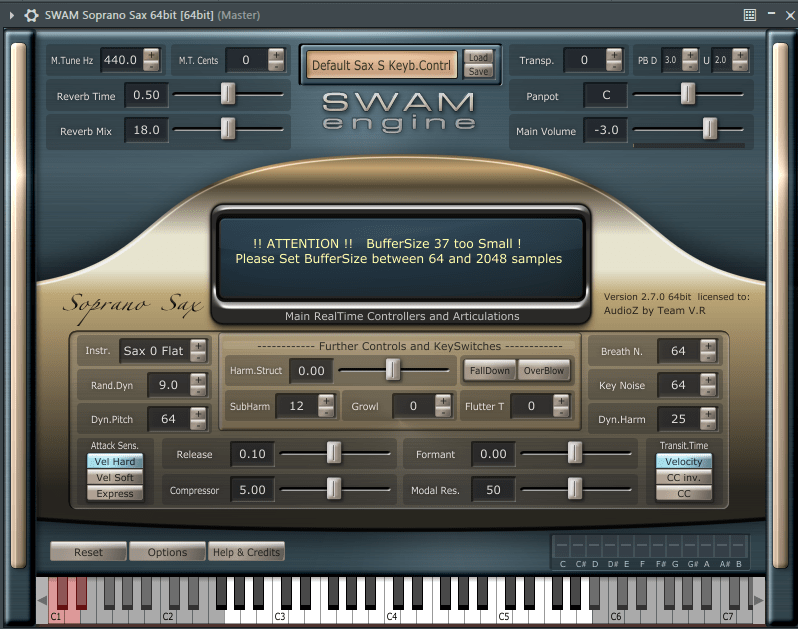Increase Transp. value with plus button

(614, 54)
